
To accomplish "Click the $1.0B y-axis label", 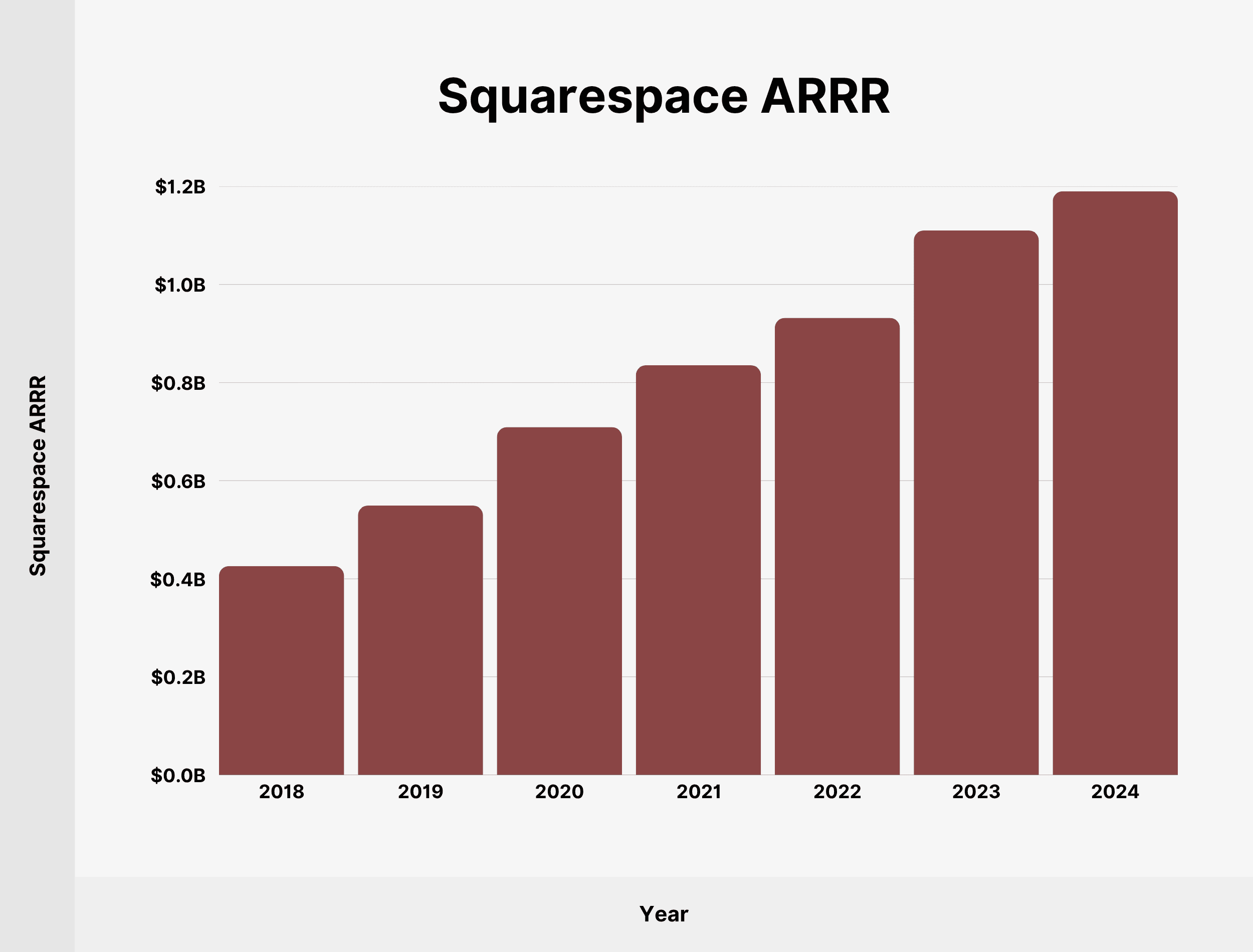I will 180,285.
